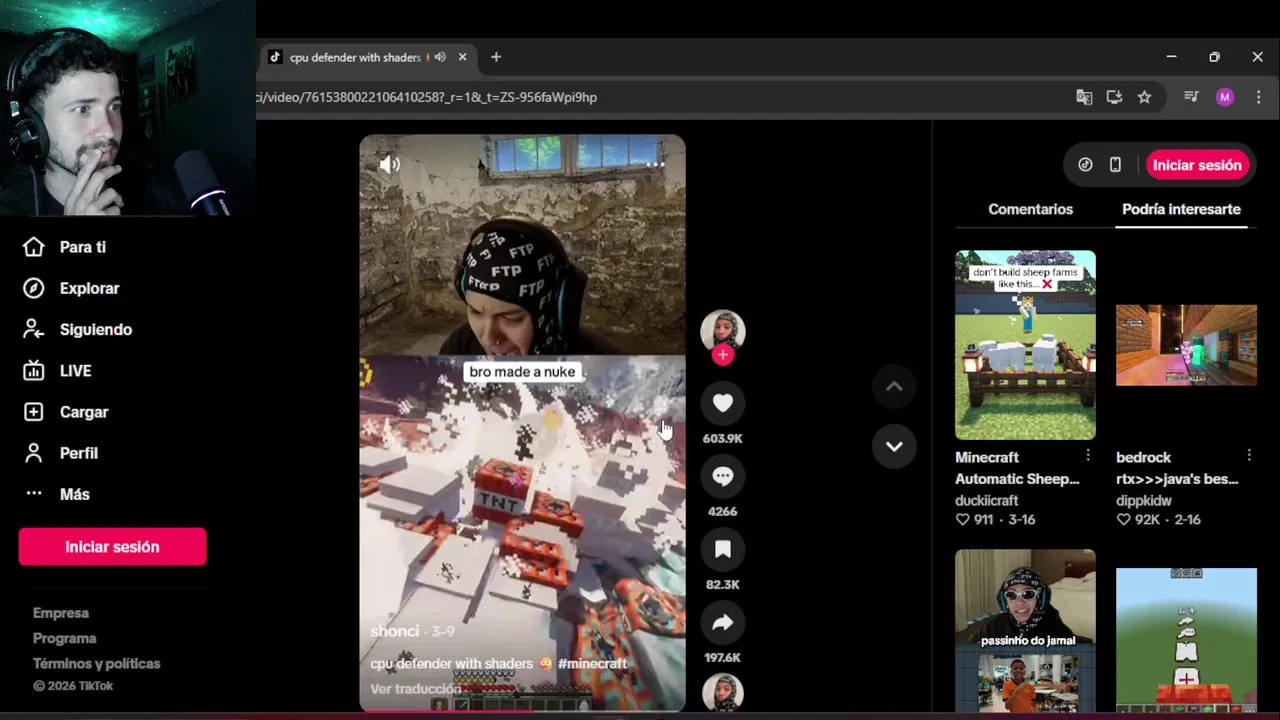Open the red TNT block video thumbnail
Image resolution: width=1280 pixels, height=720 pixels.
tap(1186, 639)
